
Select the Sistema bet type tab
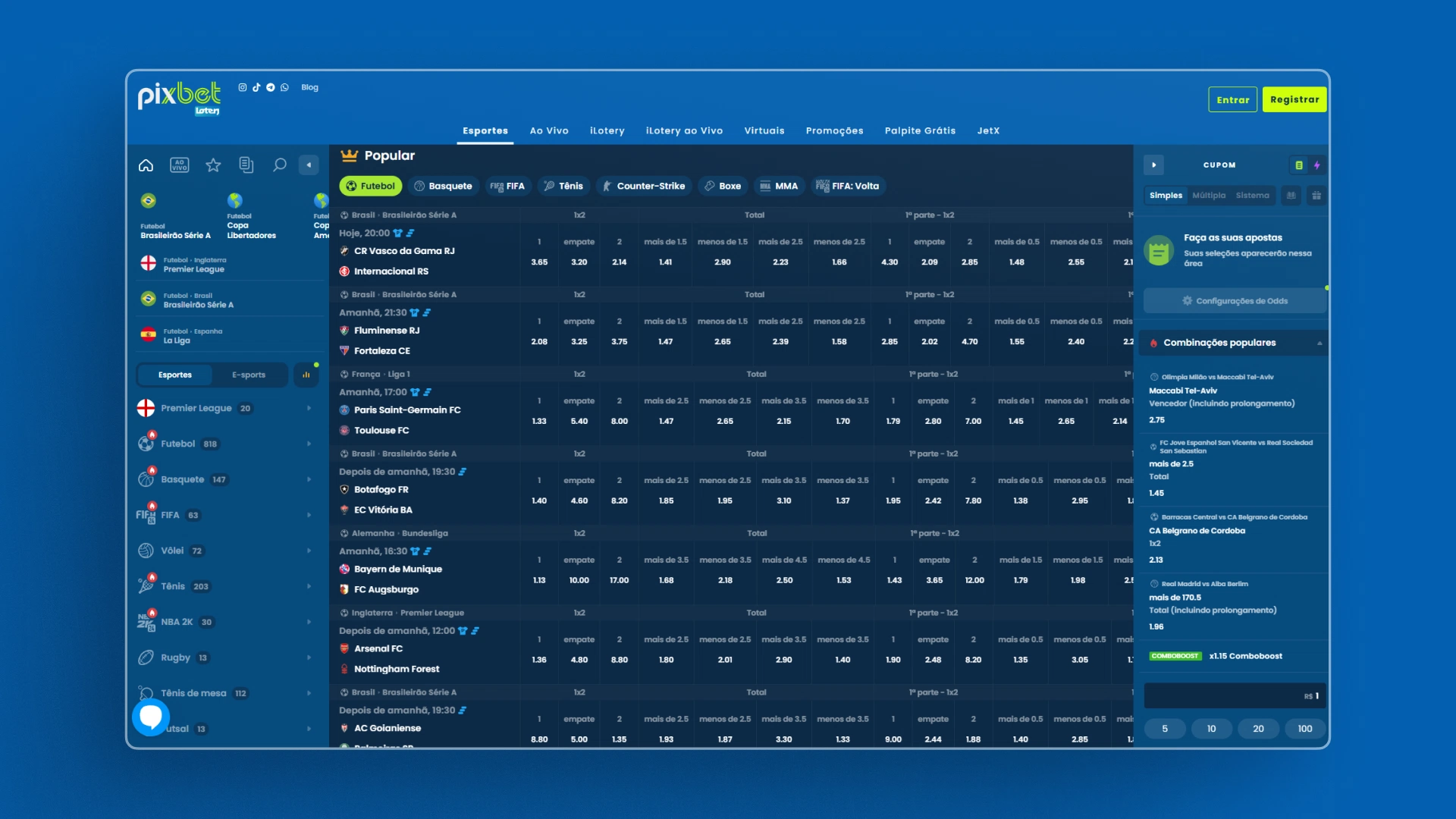pos(1252,196)
